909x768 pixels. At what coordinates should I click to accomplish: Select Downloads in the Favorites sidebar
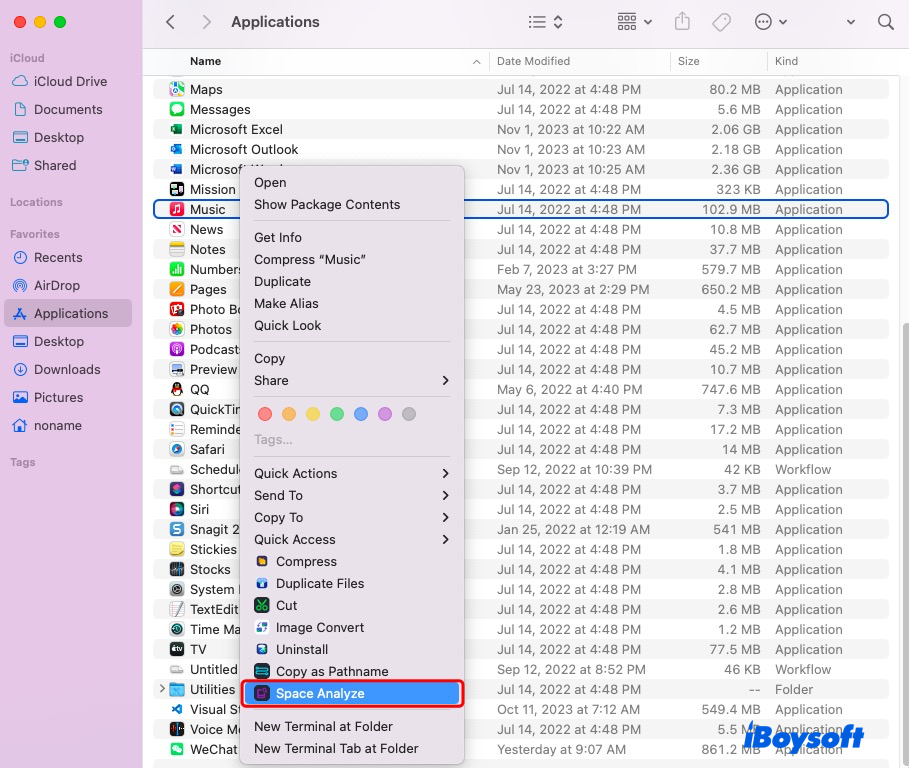click(x=47, y=369)
